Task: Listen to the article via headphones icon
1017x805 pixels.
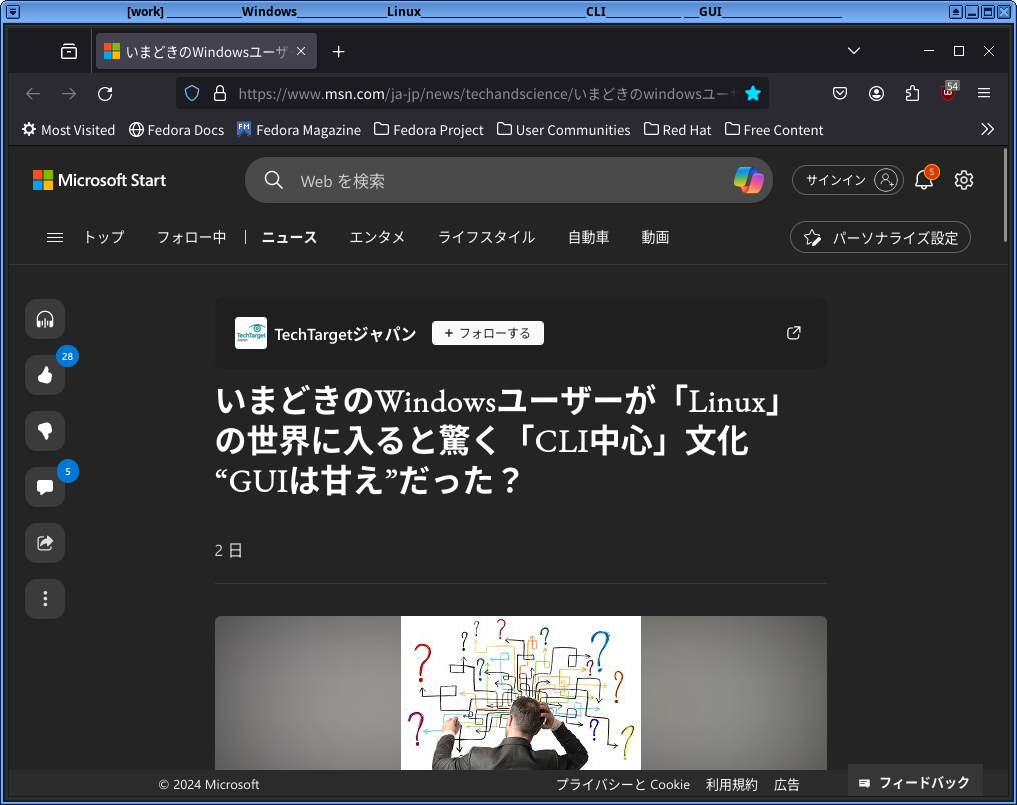Action: pyautogui.click(x=44, y=319)
